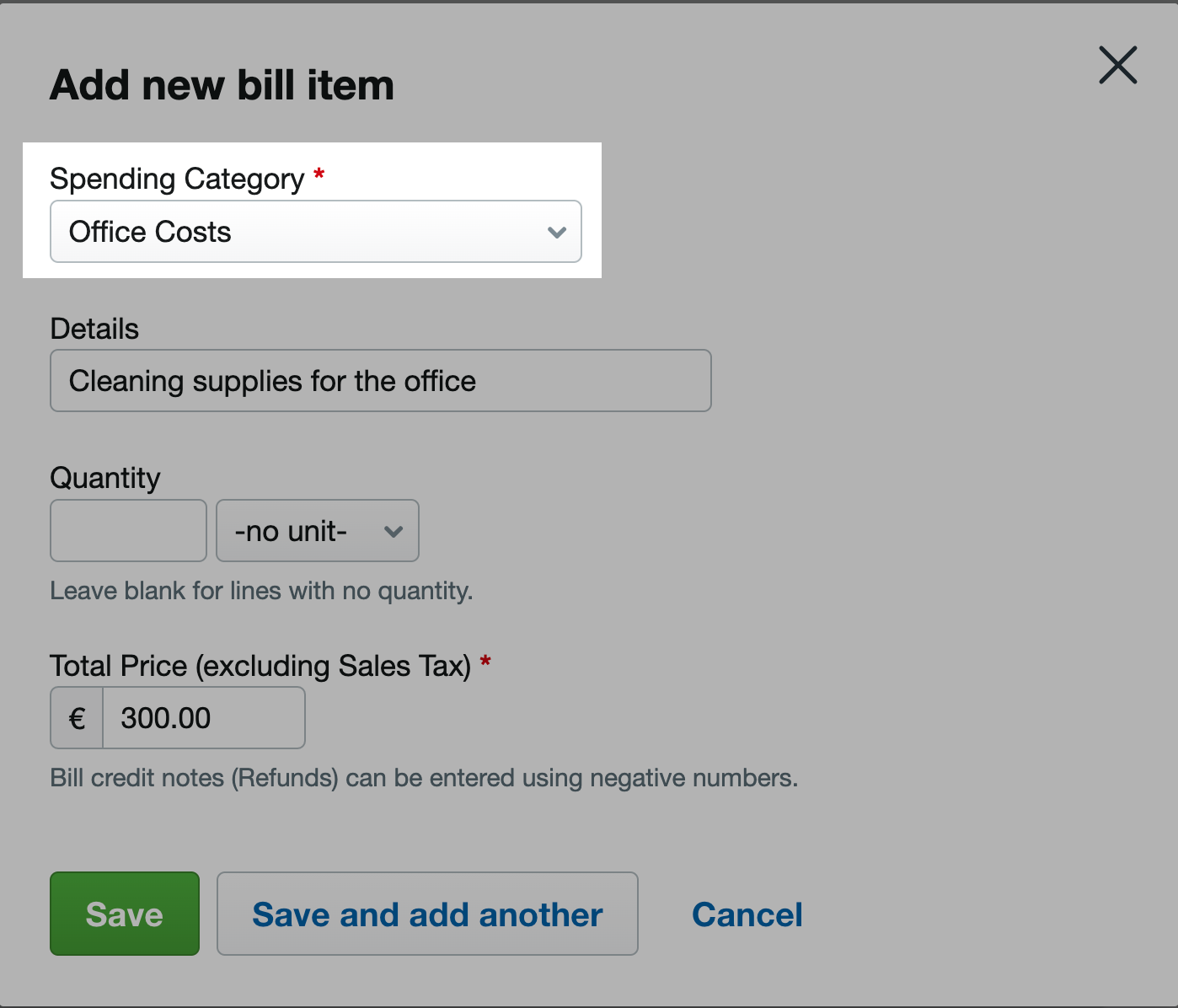Close the Add new bill item dialog
Viewport: 1178px width, 1008px height.
[1117, 65]
